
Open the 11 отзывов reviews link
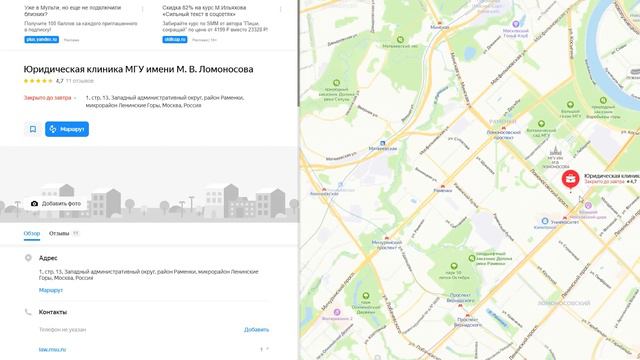tap(80, 81)
